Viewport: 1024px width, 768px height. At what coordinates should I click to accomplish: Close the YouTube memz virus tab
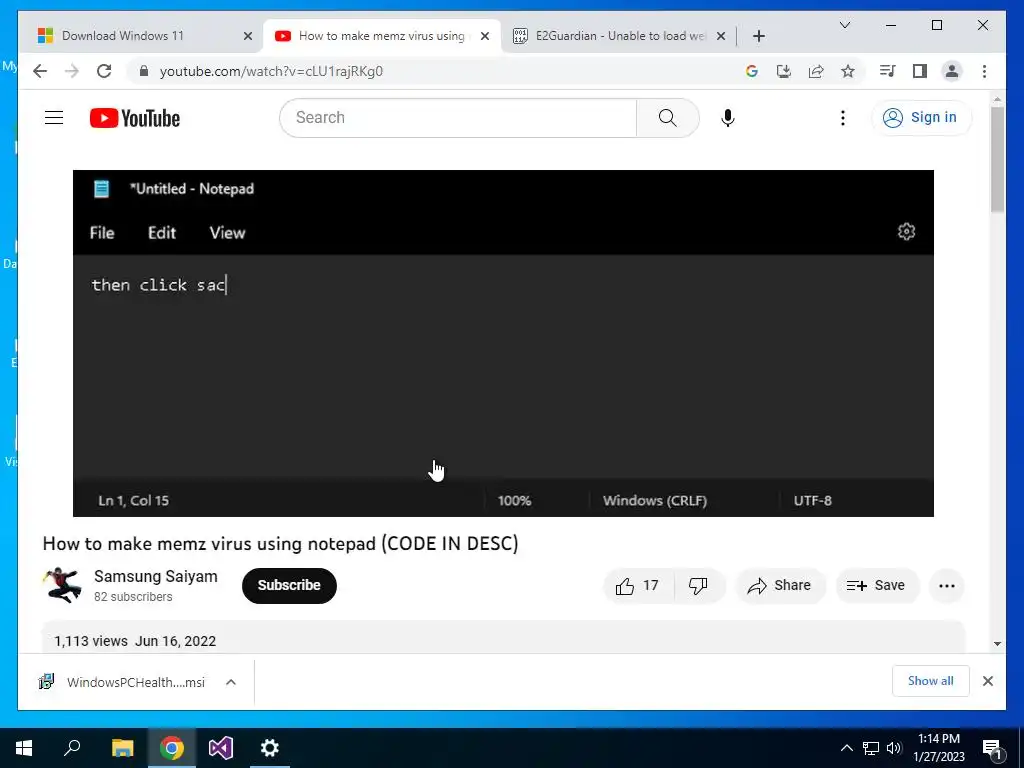pos(485,36)
